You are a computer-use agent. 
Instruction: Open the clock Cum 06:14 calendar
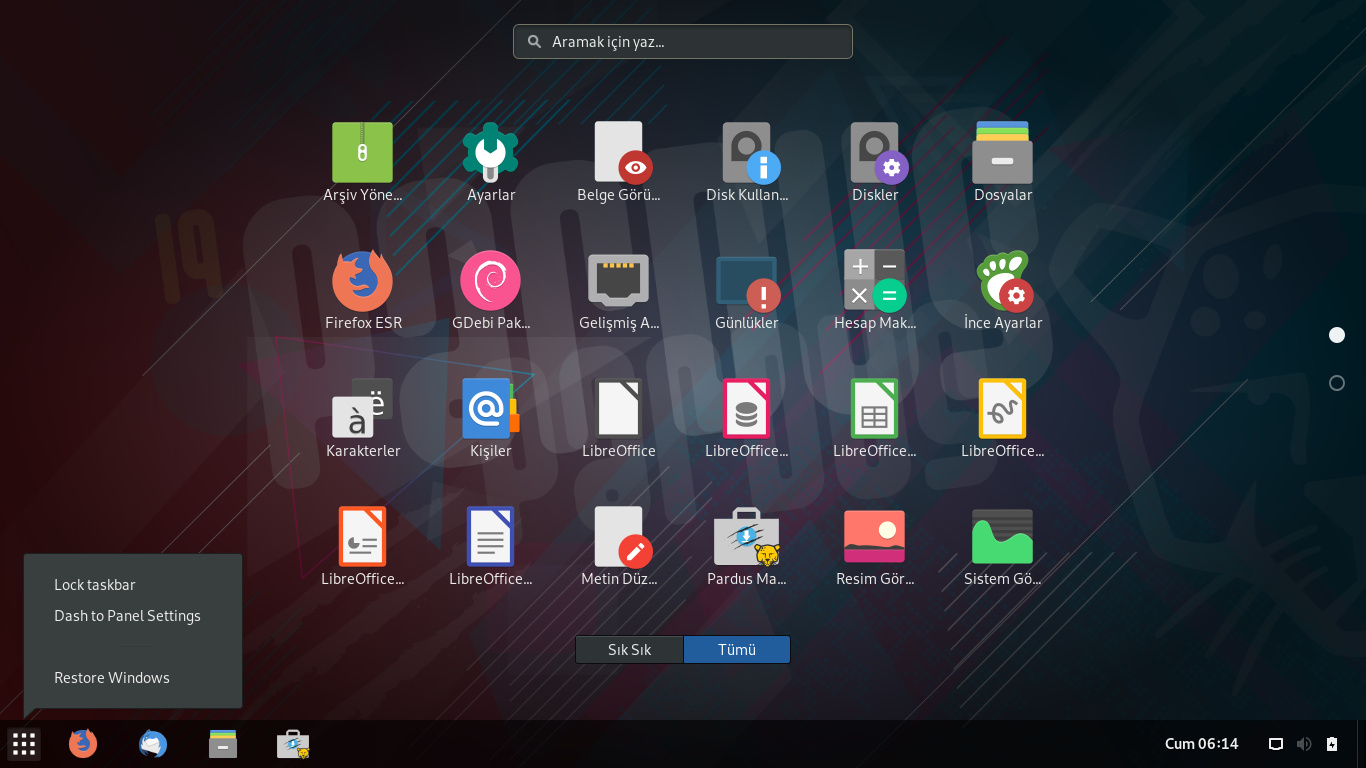[x=1201, y=744]
